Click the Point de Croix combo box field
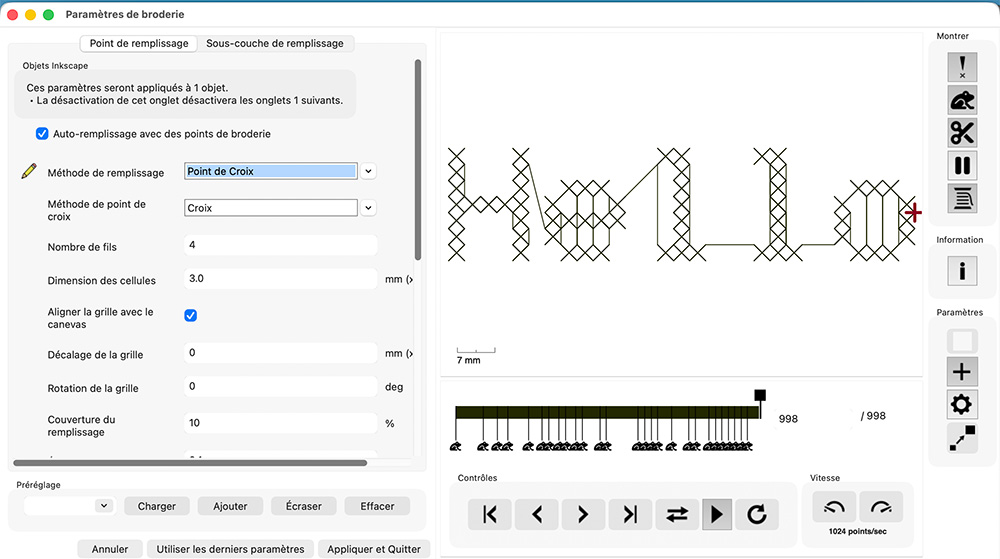 point(270,171)
